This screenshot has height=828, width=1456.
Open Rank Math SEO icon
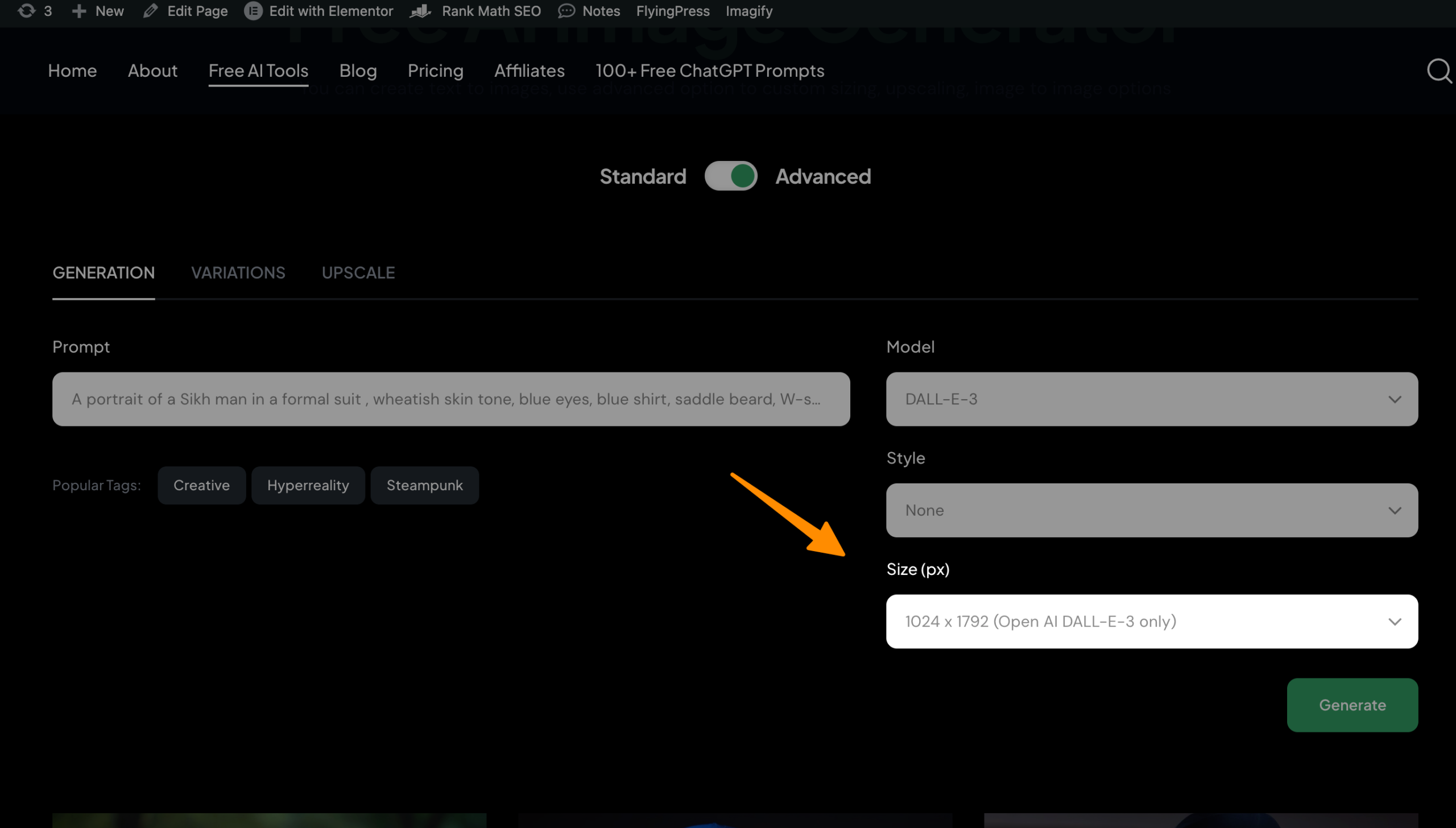pyautogui.click(x=420, y=11)
